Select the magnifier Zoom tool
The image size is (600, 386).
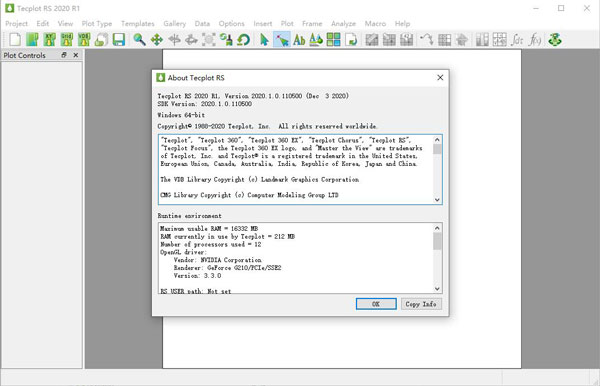click(139, 39)
